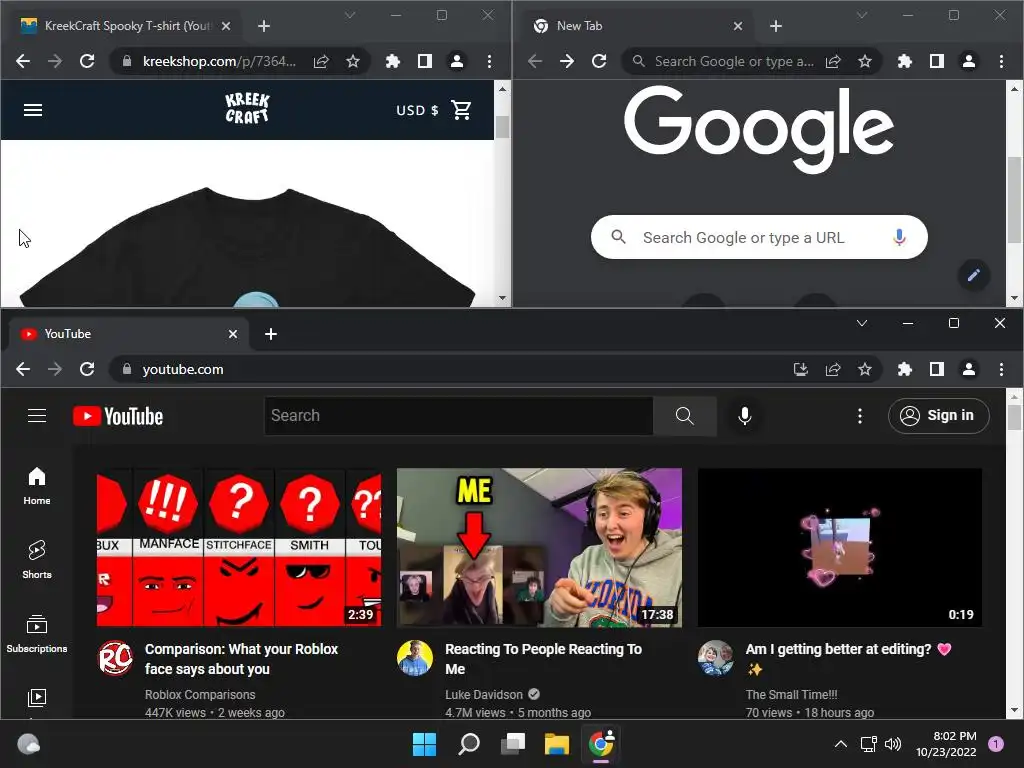
Task: Share the youtube.com page
Action: [x=833, y=369]
